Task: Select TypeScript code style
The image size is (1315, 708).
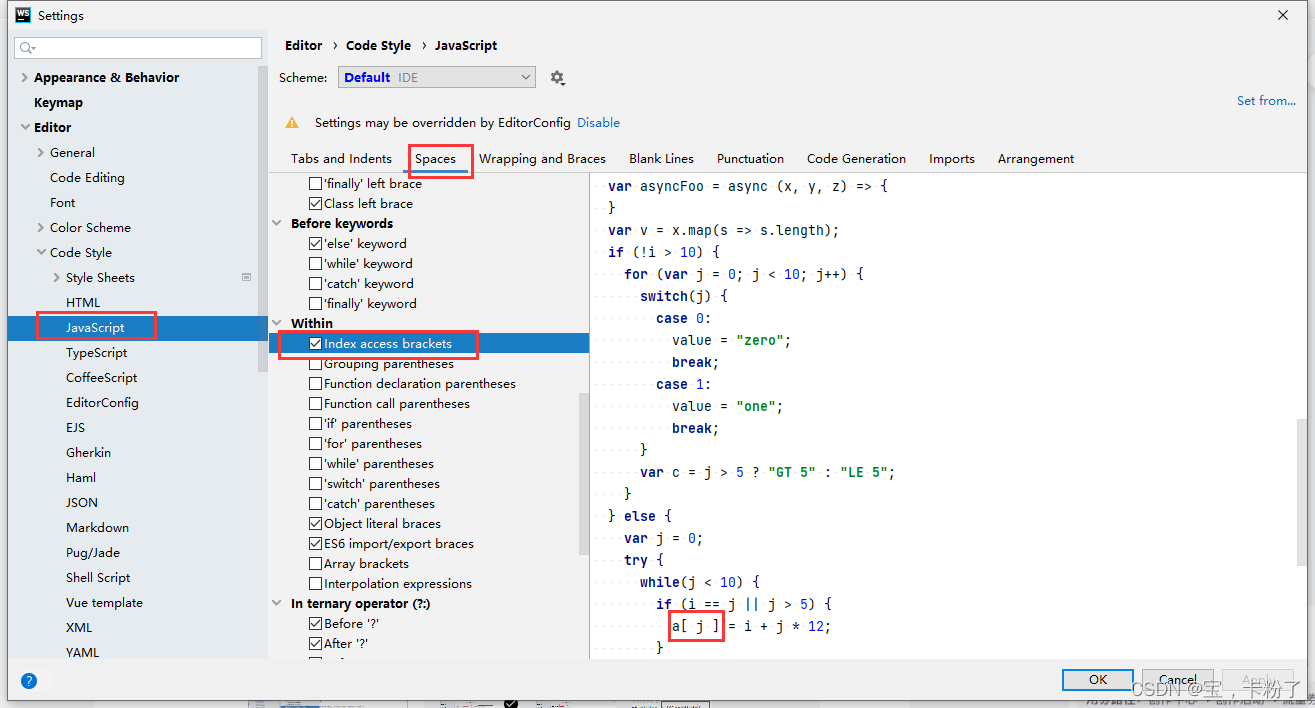Action: click(96, 353)
